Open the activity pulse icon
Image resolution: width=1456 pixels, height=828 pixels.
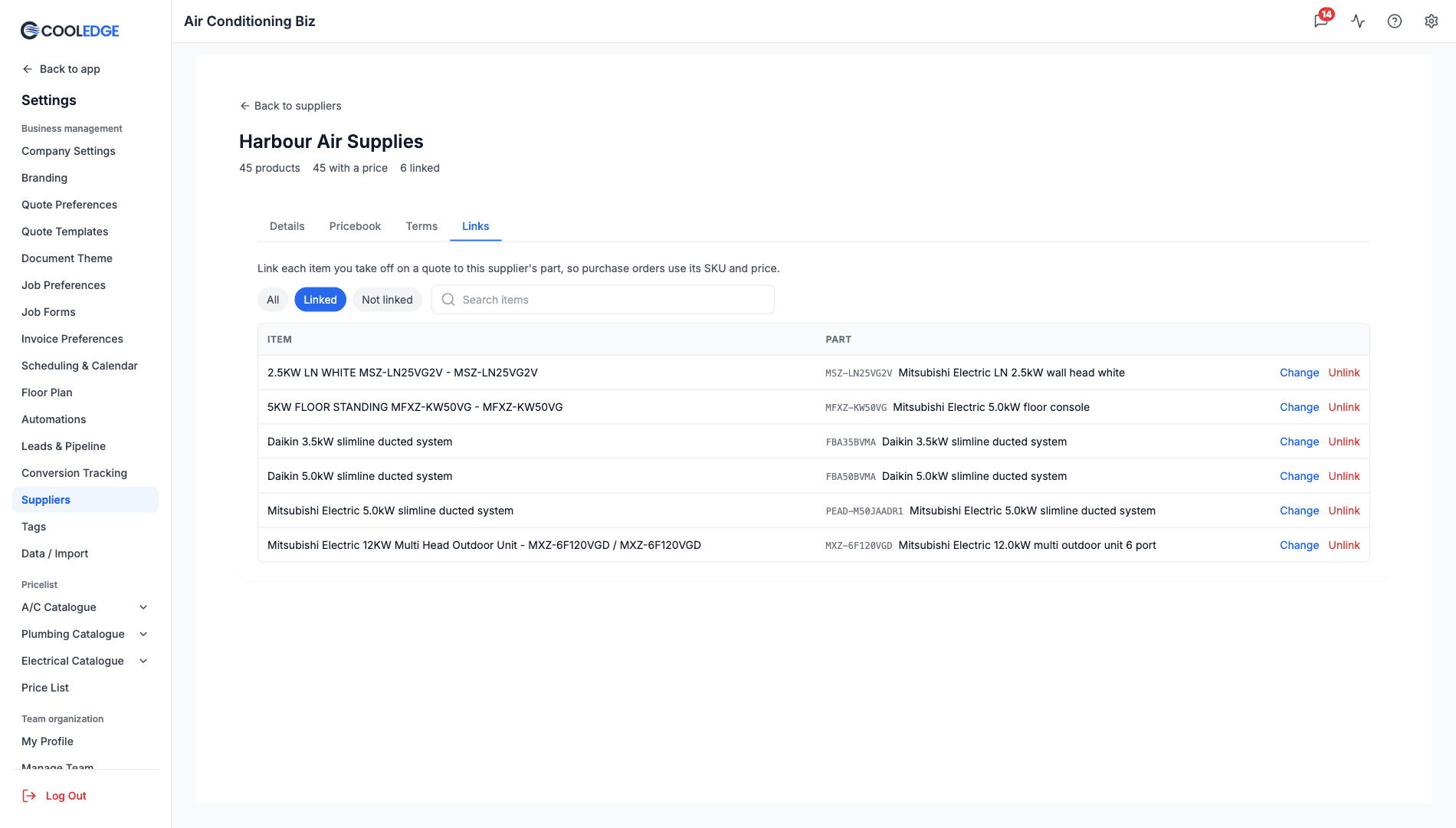[x=1358, y=21]
